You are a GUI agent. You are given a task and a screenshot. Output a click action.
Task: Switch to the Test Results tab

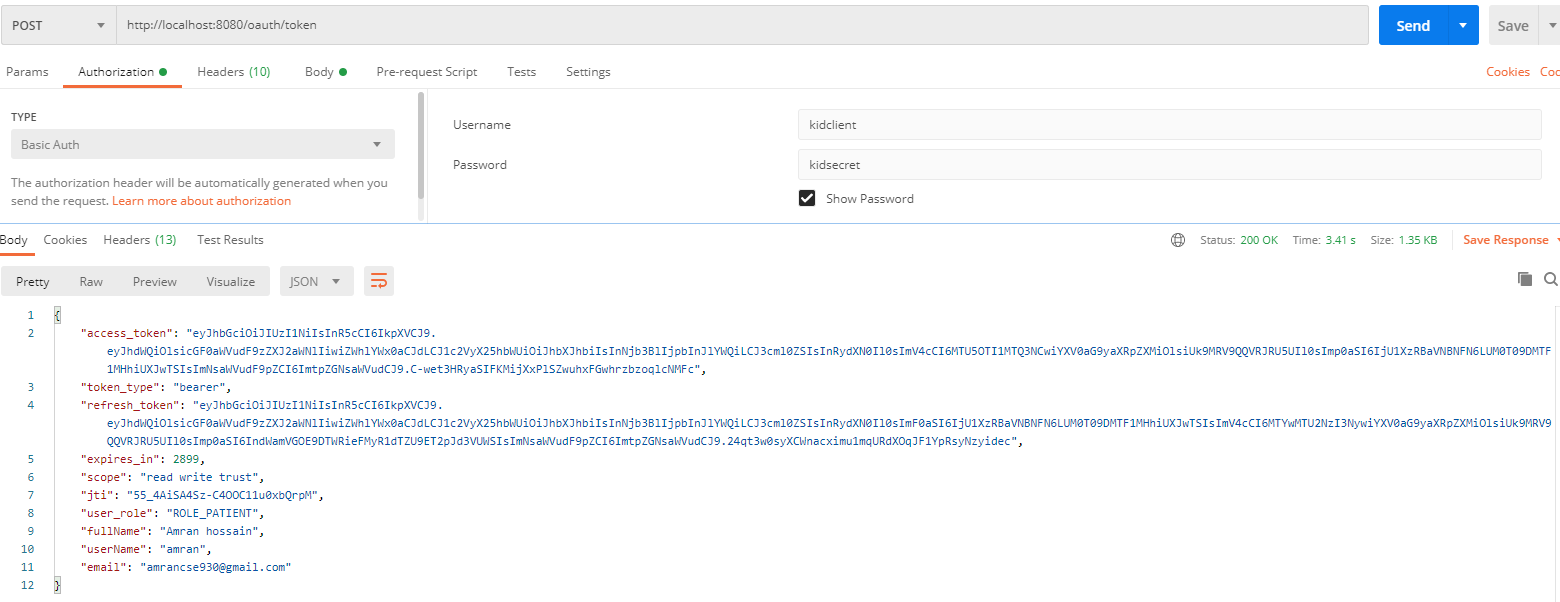coord(230,240)
